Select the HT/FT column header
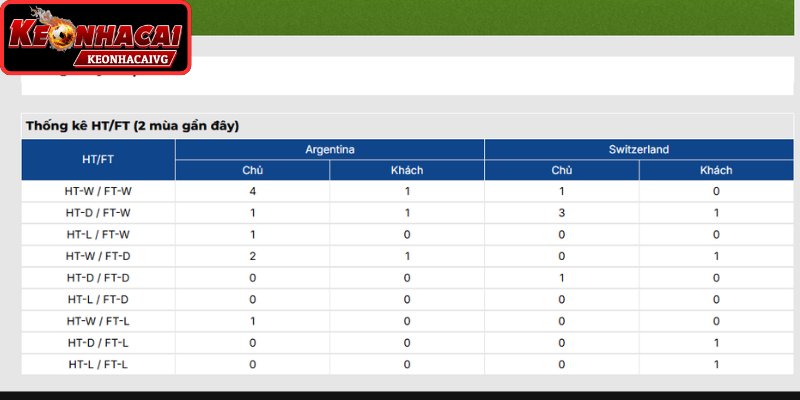Image resolution: width=800 pixels, height=400 pixels. click(x=98, y=159)
